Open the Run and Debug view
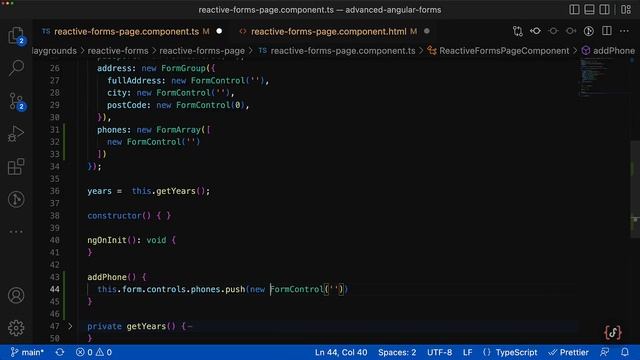The image size is (640, 360). (x=16, y=134)
